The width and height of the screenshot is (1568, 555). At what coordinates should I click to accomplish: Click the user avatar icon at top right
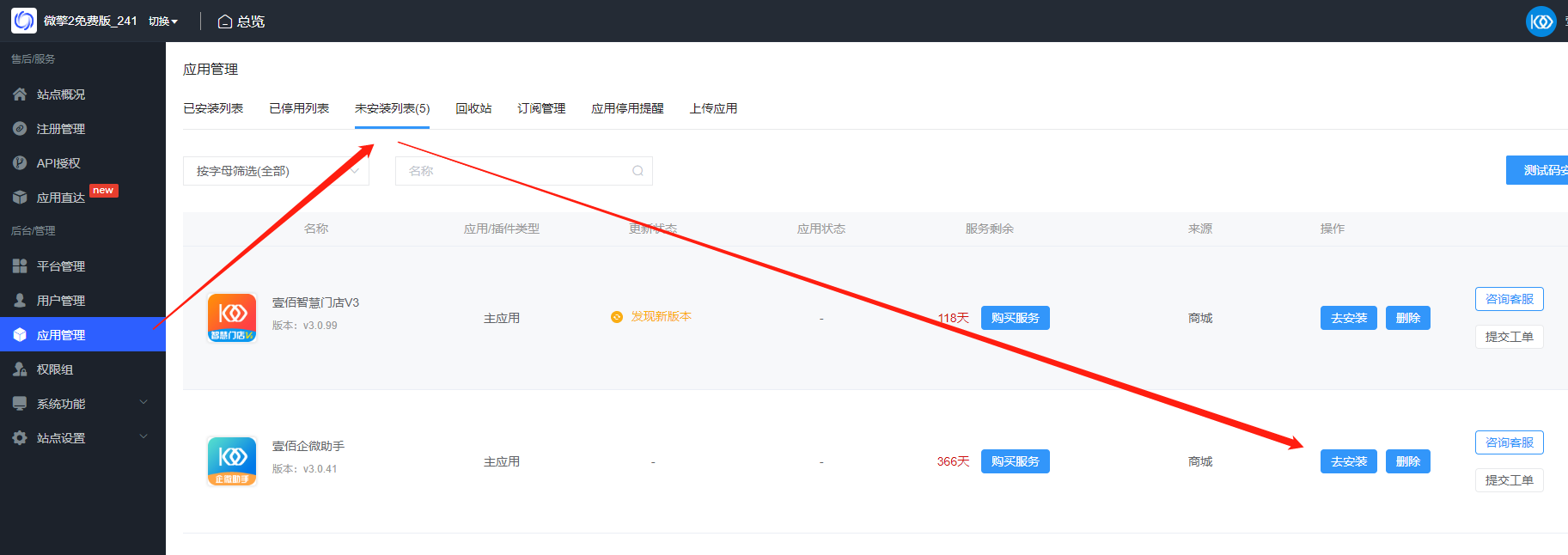pos(1541,21)
